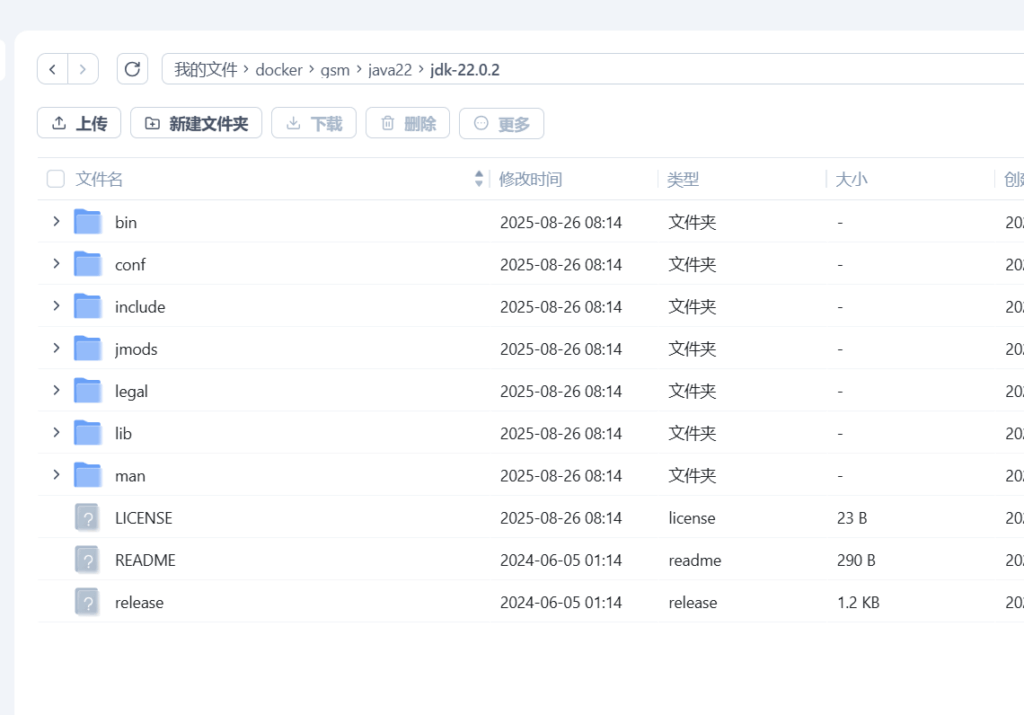1024x715 pixels.
Task: Click the man folder icon
Action: click(87, 475)
